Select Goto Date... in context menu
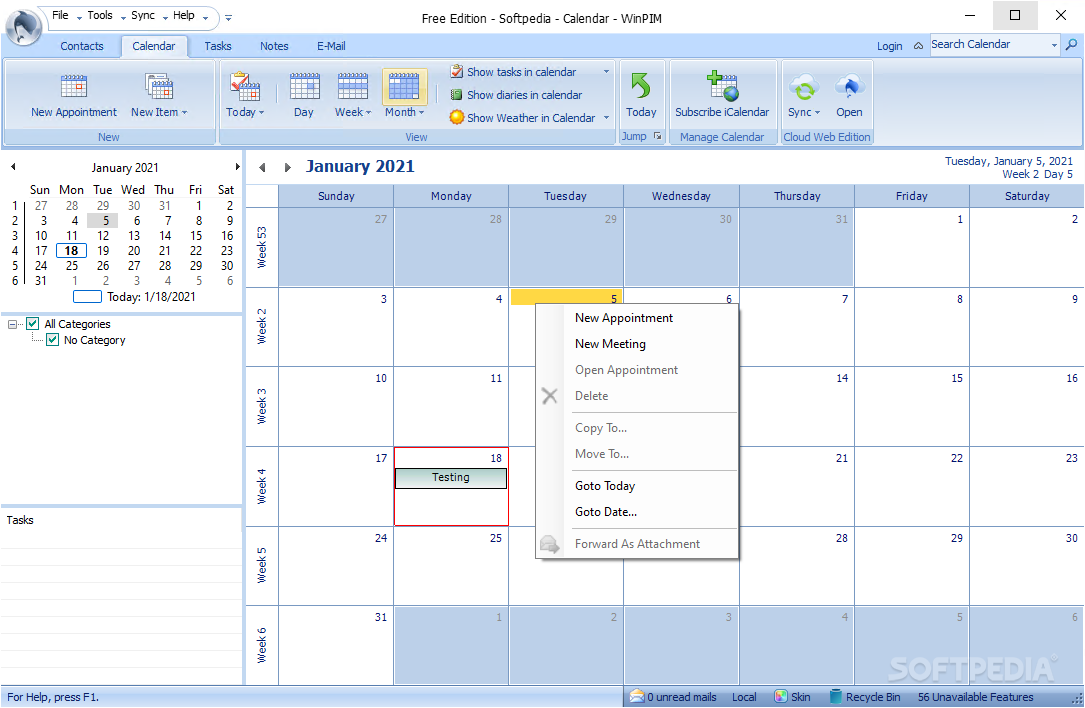This screenshot has height=708, width=1085. click(x=637, y=512)
